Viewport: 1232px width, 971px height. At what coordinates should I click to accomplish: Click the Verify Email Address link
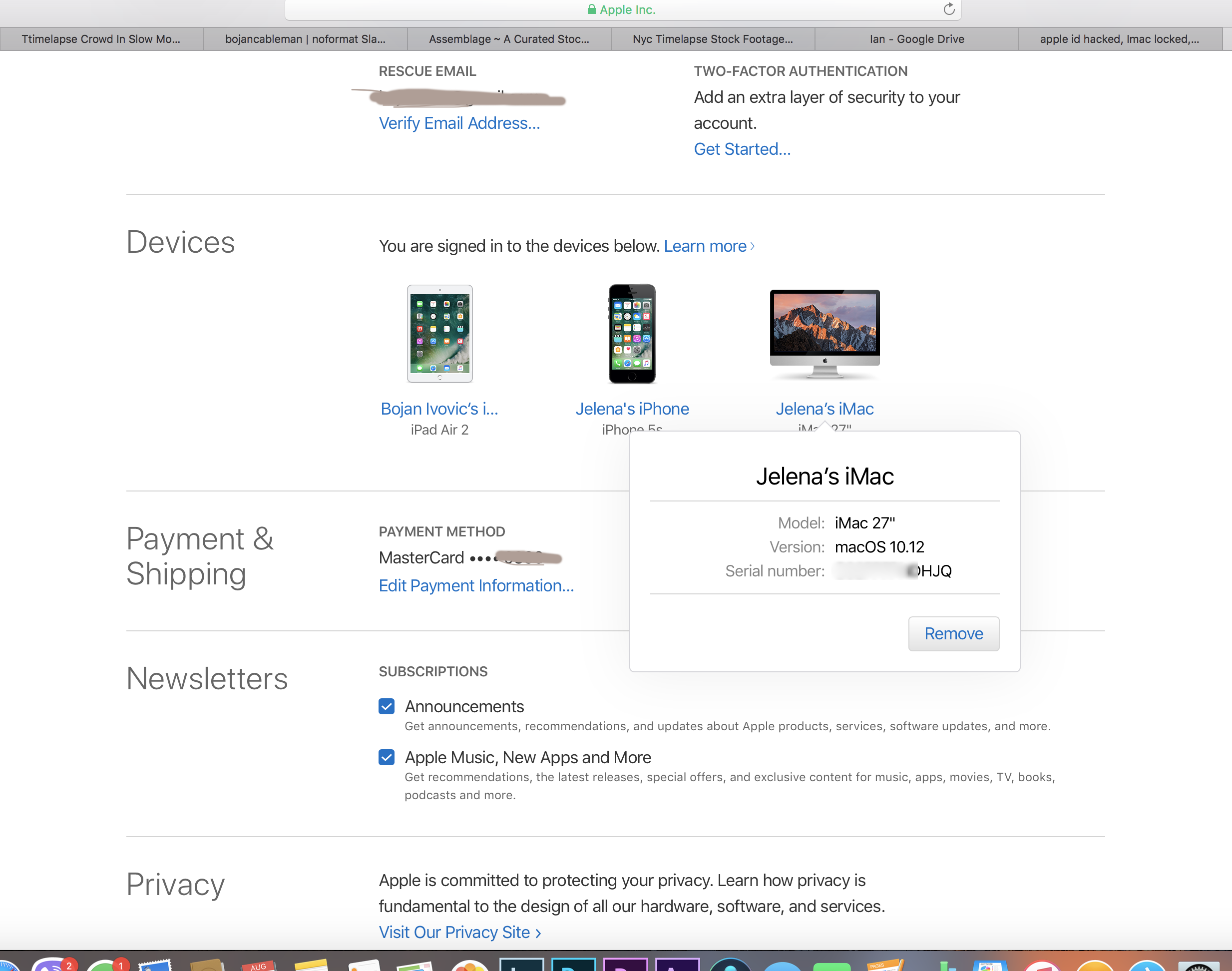click(x=459, y=123)
